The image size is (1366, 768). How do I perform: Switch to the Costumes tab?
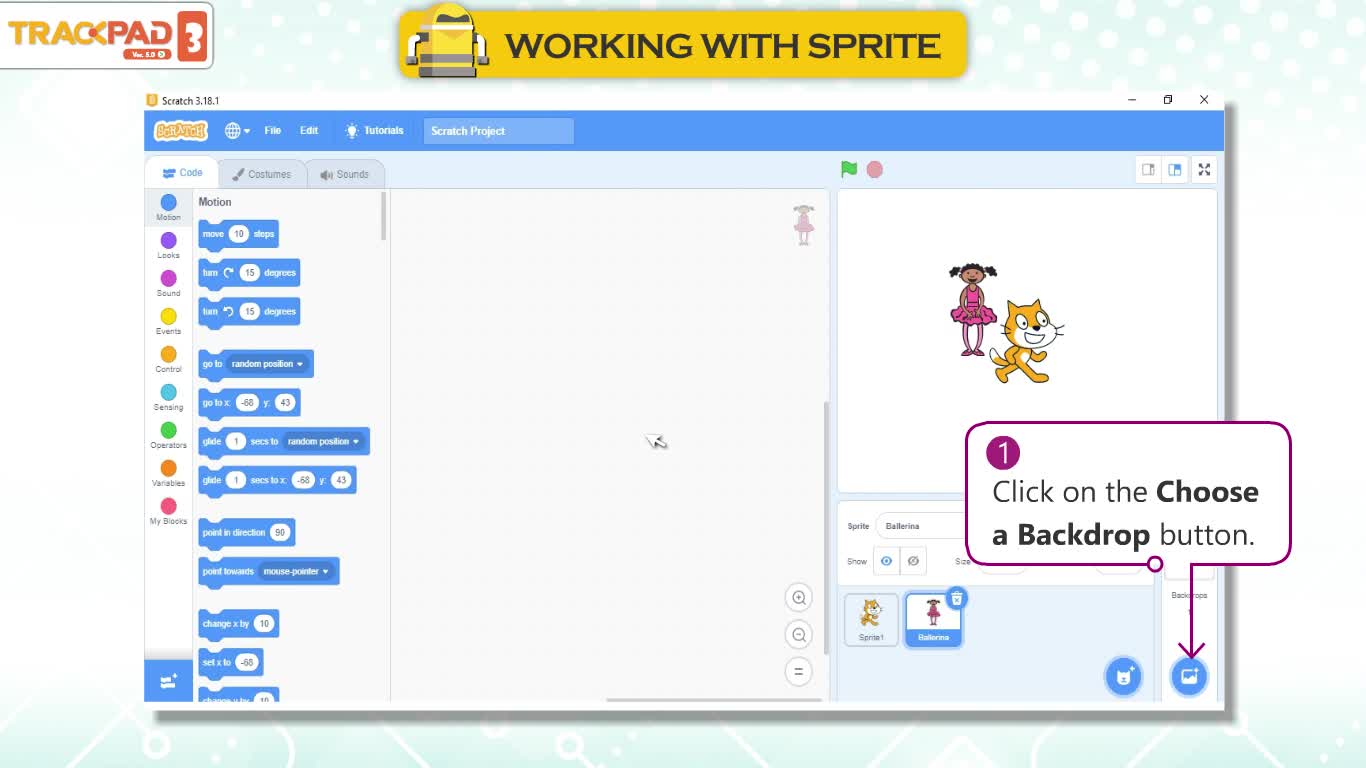point(261,174)
